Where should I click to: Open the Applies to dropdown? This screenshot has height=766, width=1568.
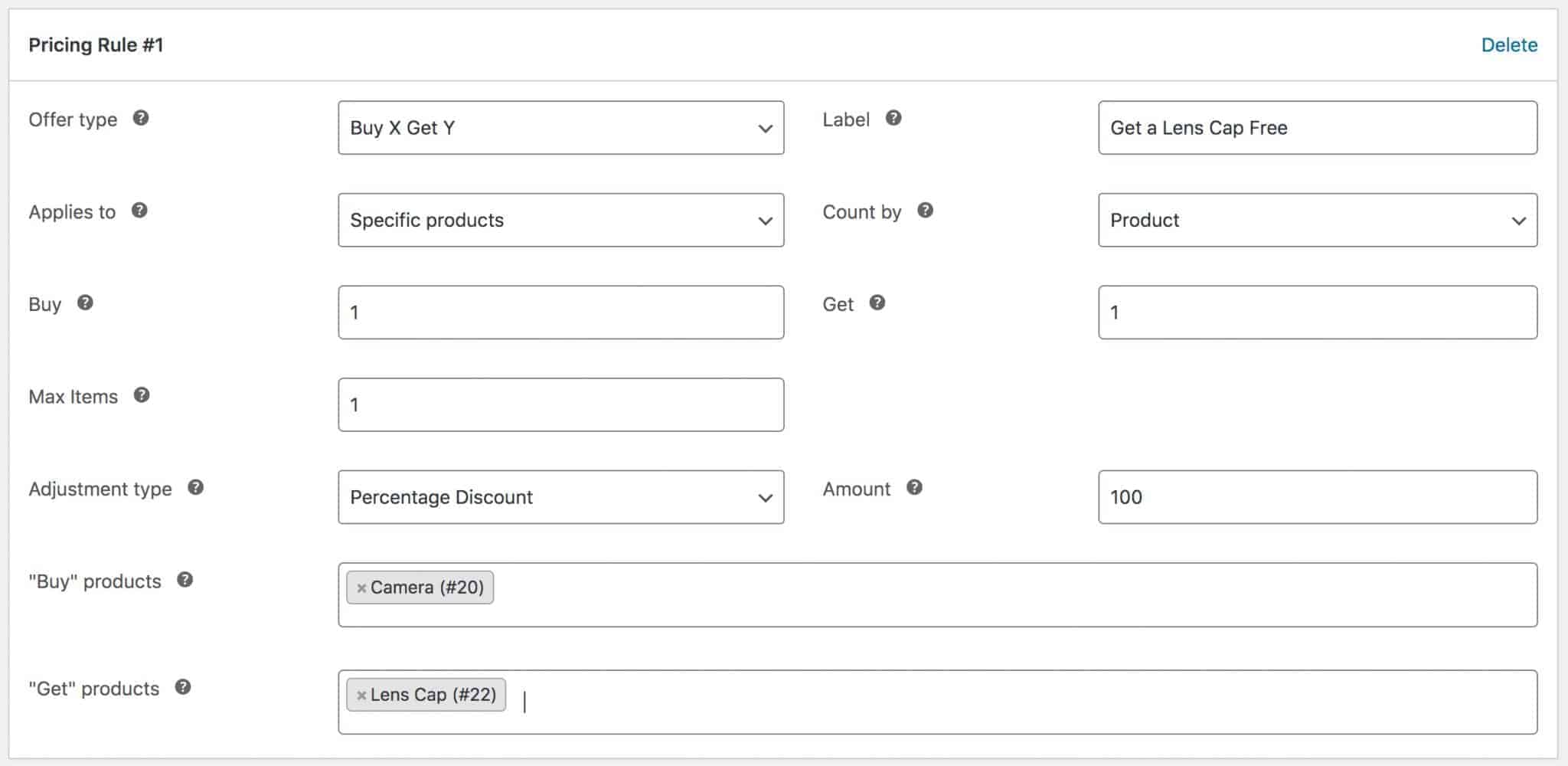click(561, 220)
